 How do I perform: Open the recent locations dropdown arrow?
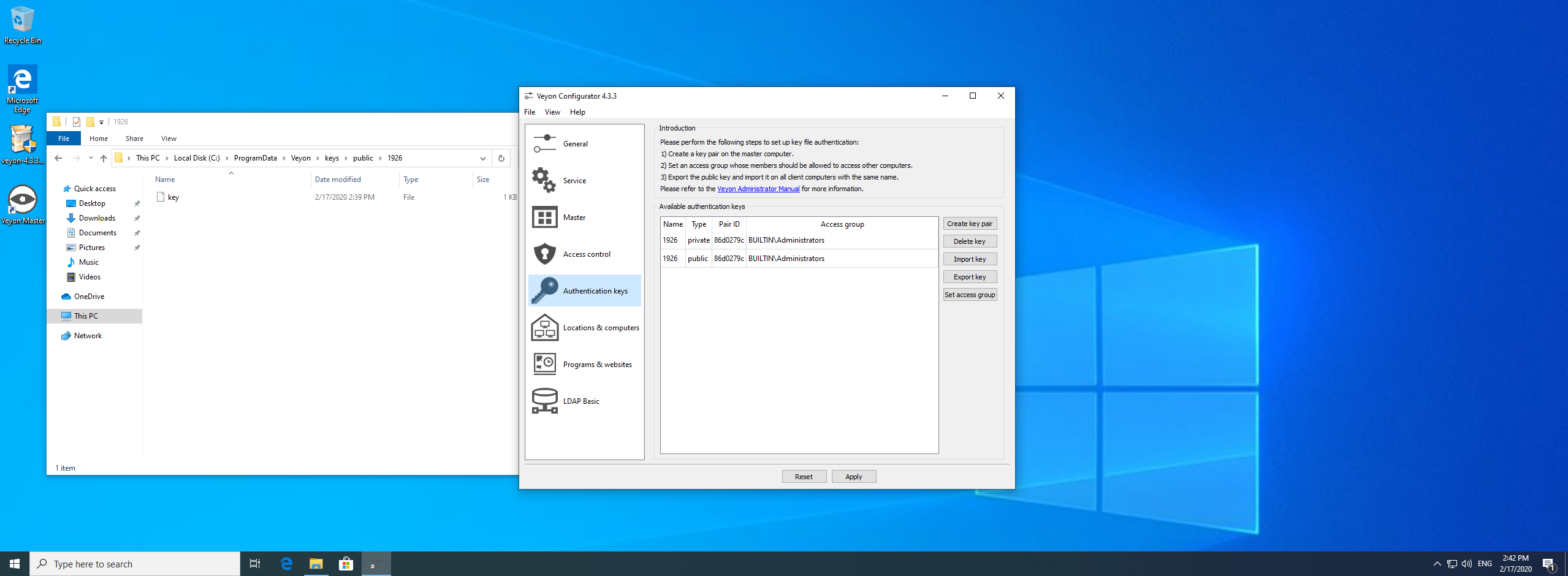point(91,158)
